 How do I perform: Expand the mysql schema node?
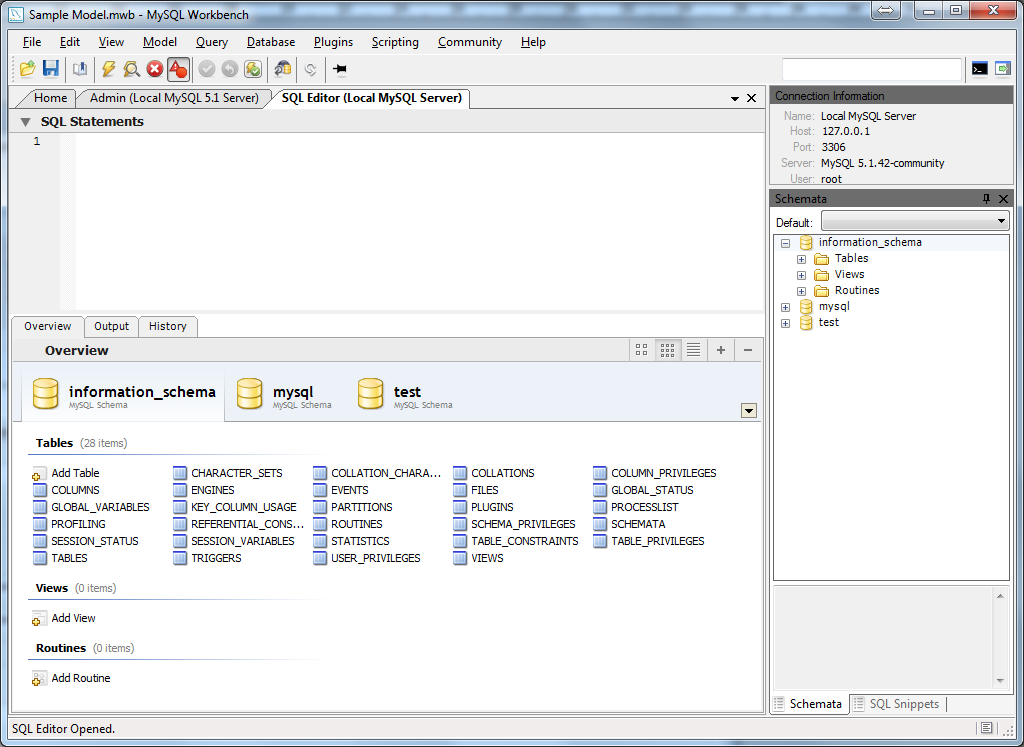785,306
